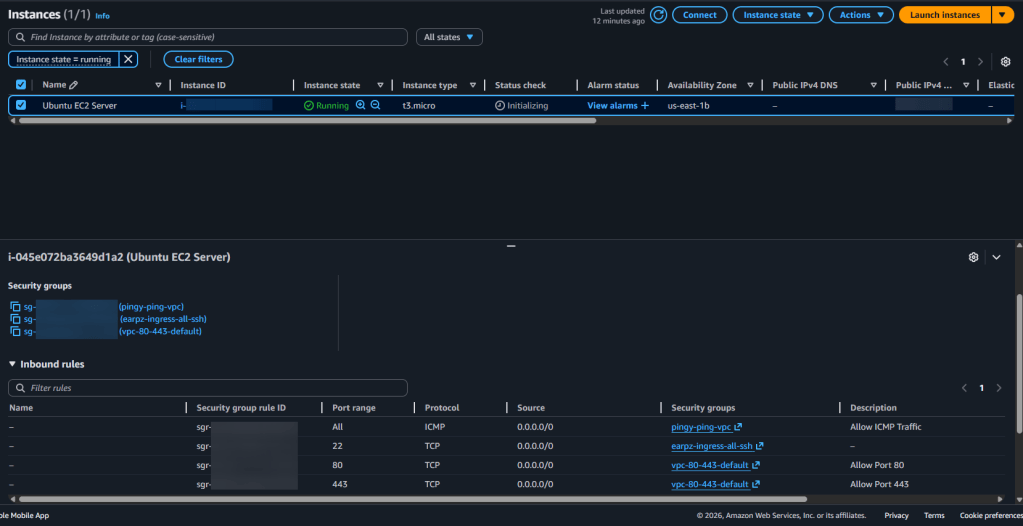This screenshot has width=1023, height=526.
Task: Zoom in on Running instance state filter
Action: 361,105
